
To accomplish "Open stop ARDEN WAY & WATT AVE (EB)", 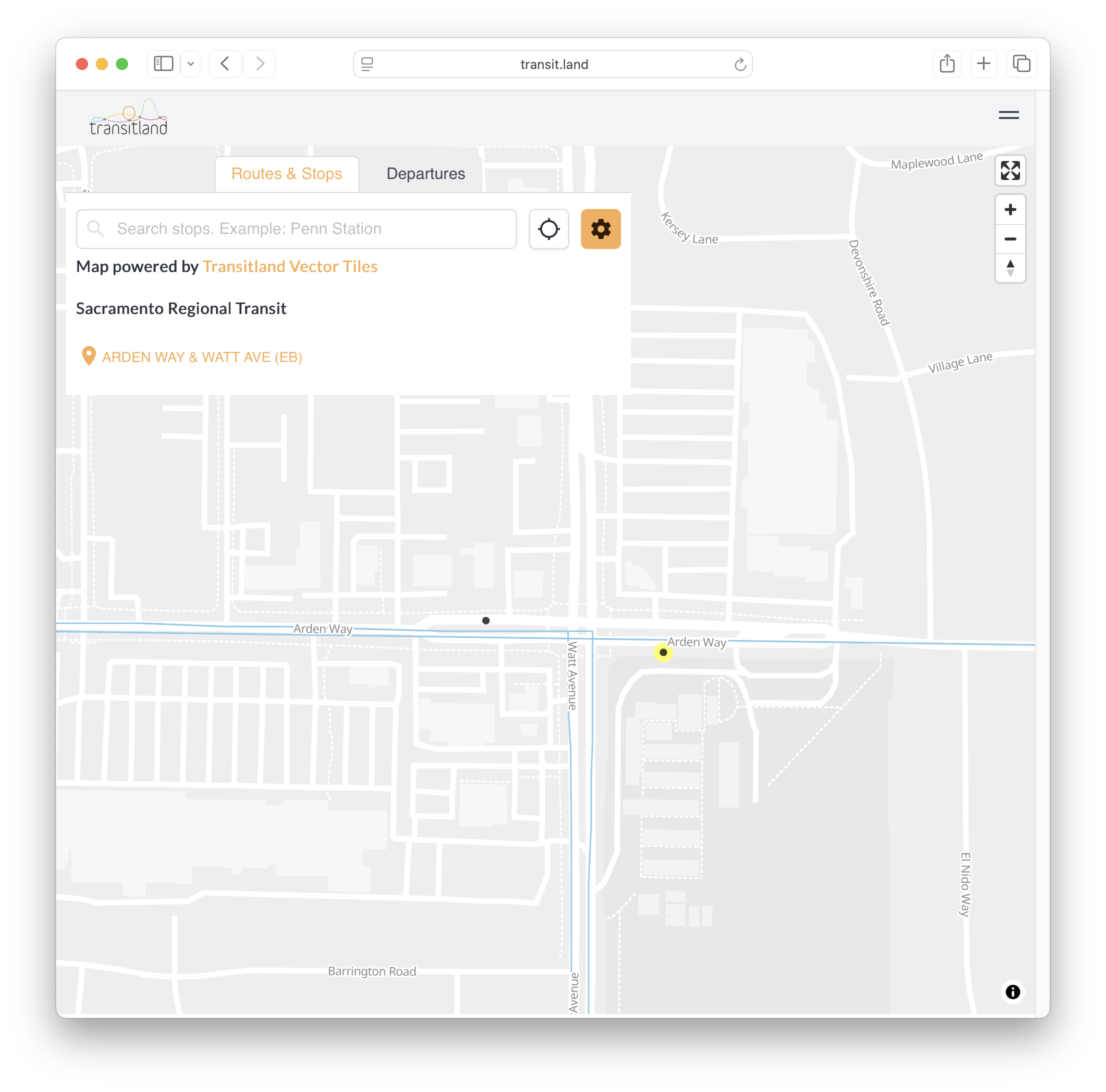I will pos(202,356).
